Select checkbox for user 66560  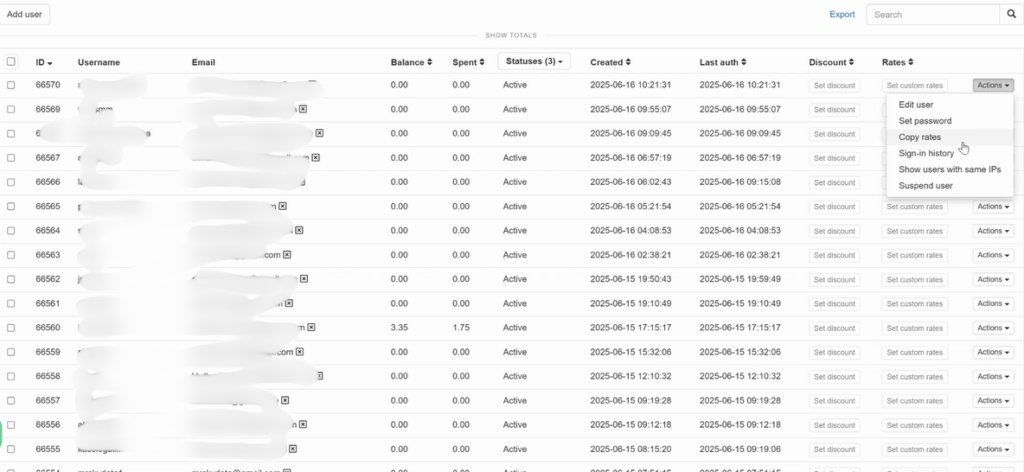point(11,328)
